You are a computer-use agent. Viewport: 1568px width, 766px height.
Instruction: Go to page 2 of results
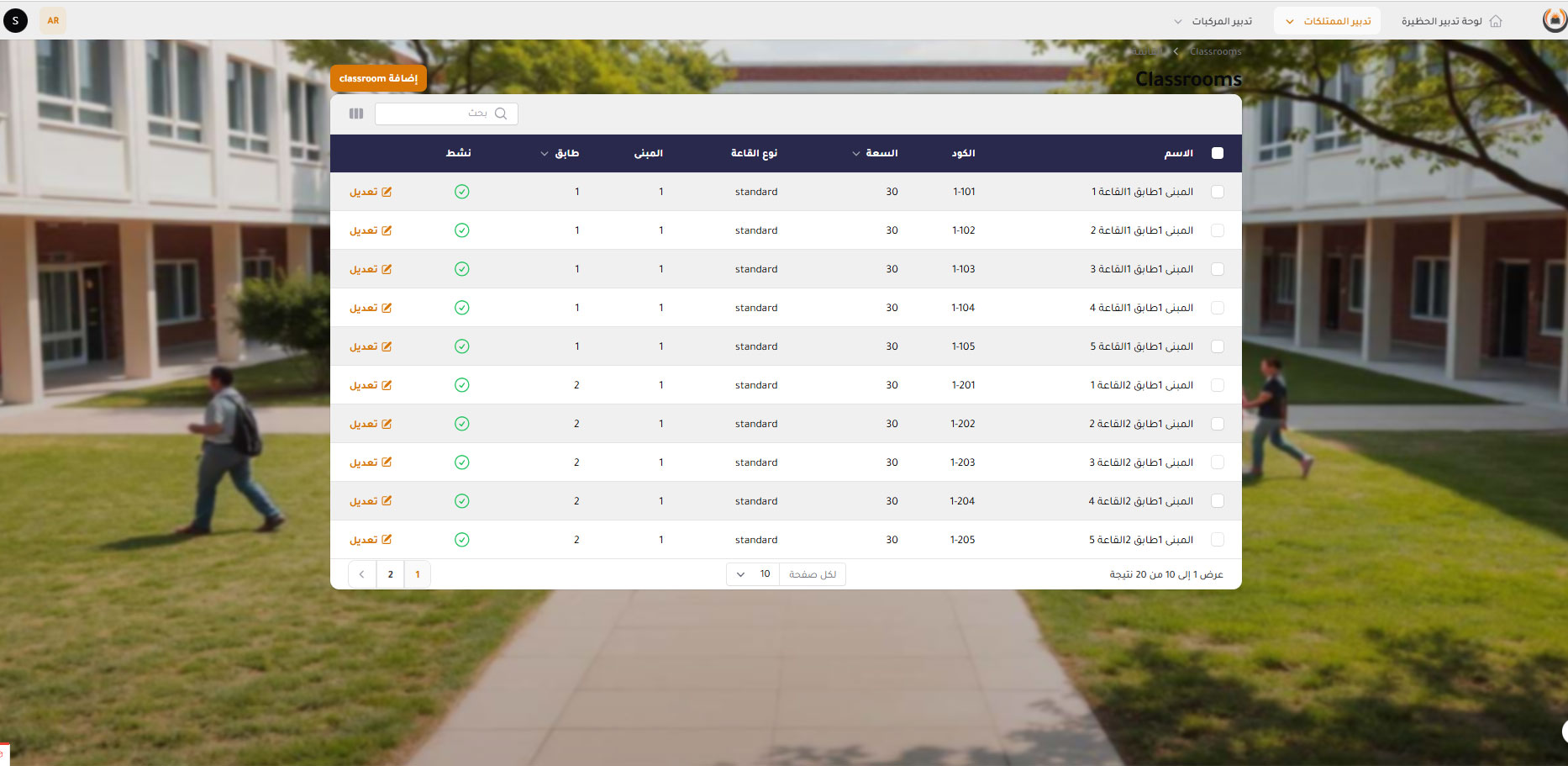click(x=390, y=574)
